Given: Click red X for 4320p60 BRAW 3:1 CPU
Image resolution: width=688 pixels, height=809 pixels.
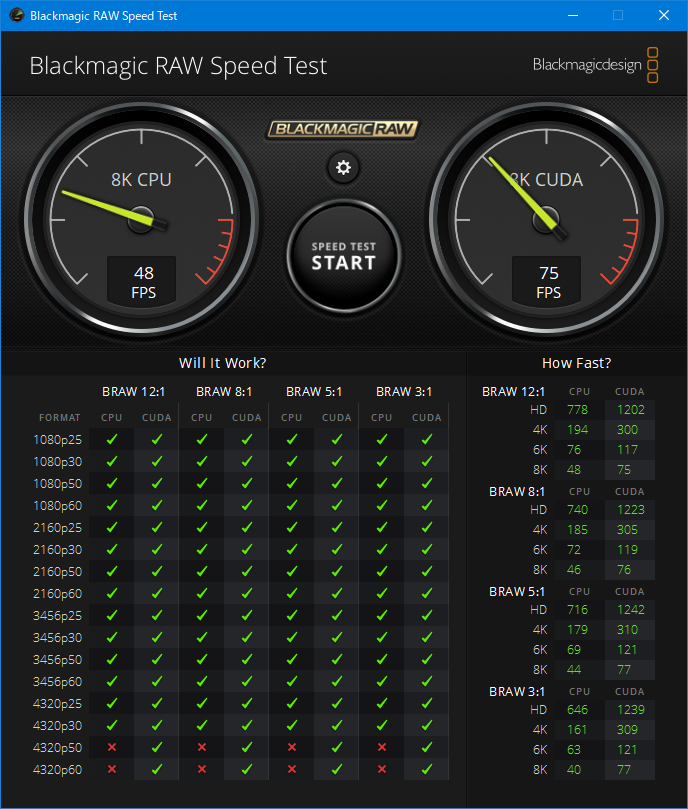Looking at the screenshot, I should click(x=381, y=769).
